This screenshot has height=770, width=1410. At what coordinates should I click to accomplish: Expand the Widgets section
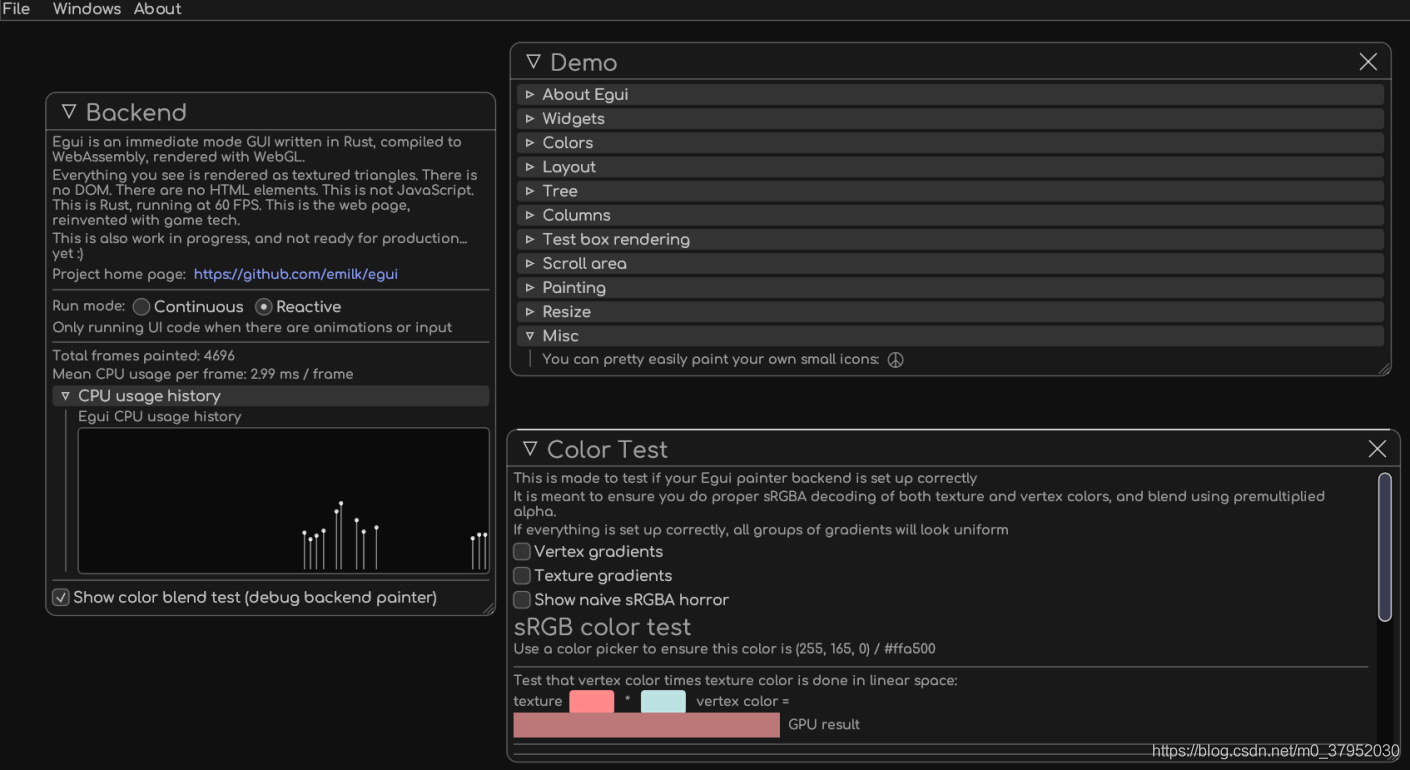[x=950, y=118]
